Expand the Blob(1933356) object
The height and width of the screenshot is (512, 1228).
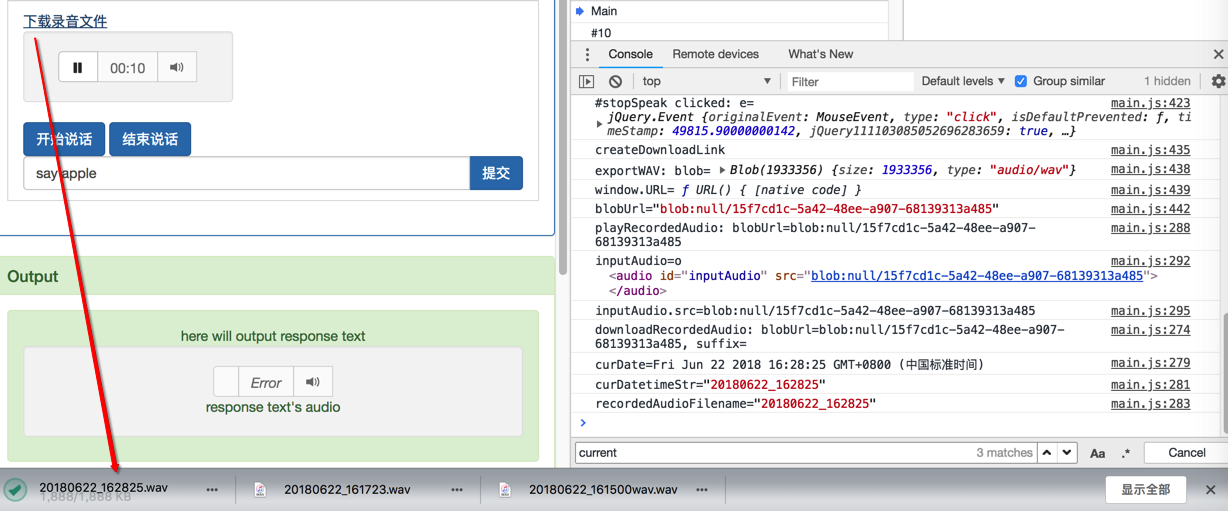point(723,170)
